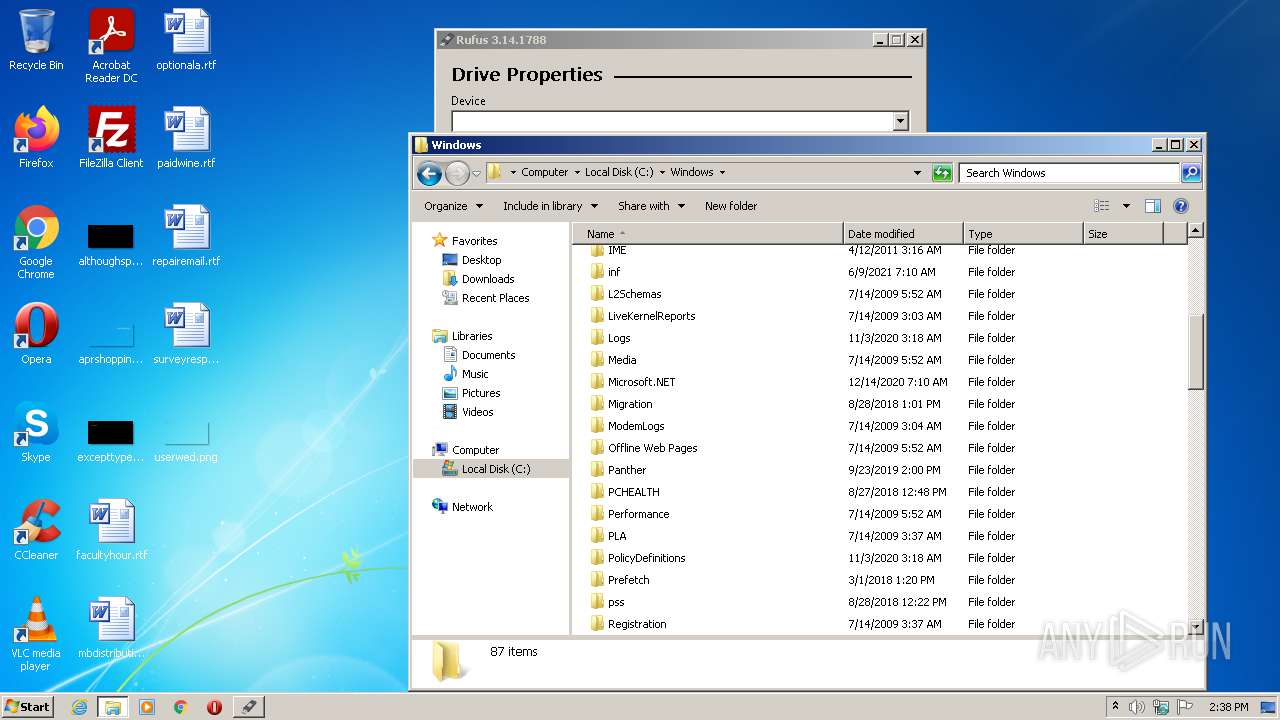Select Music library
Screen dimensions: 1280x720
475,374
